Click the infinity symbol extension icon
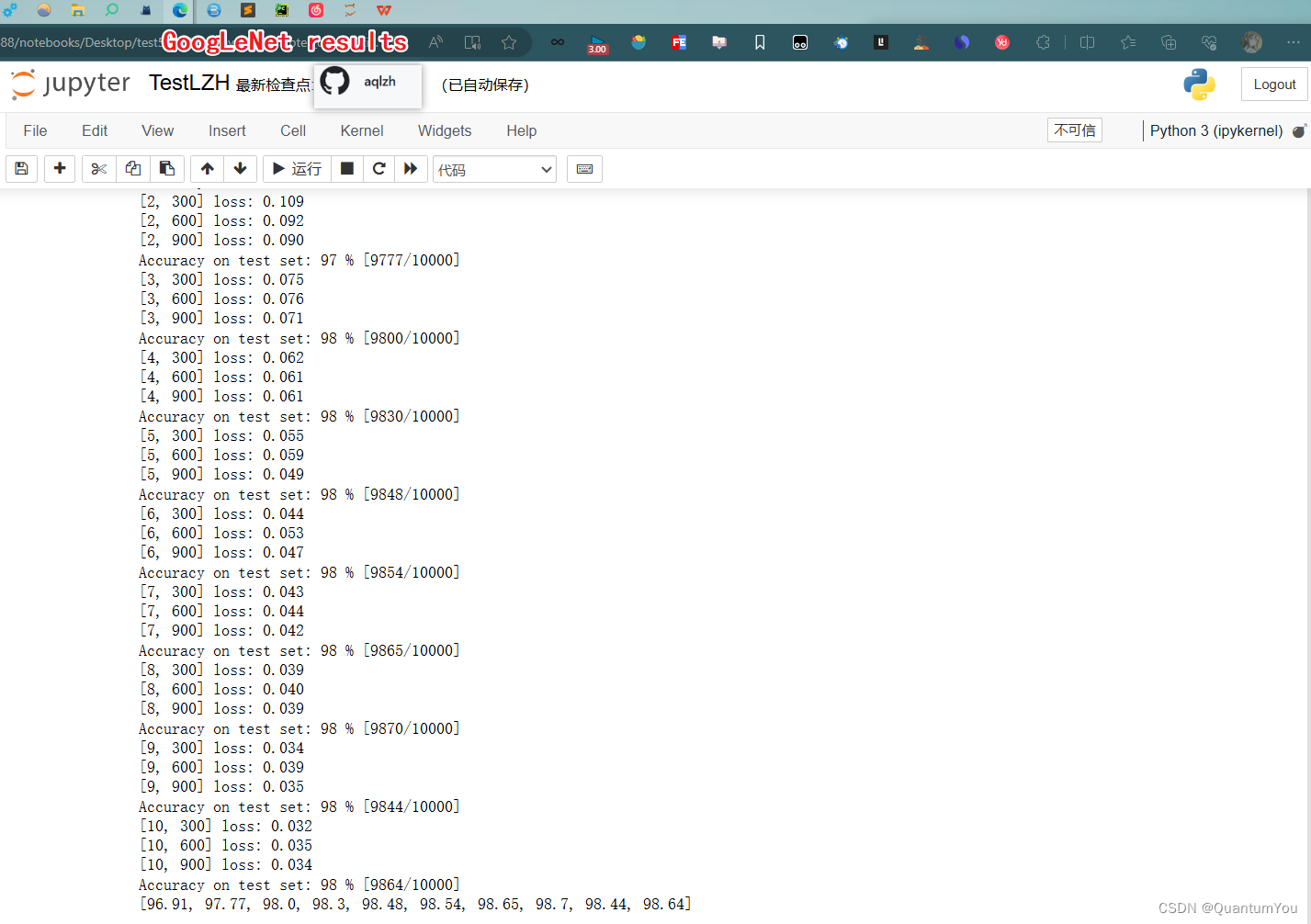The width and height of the screenshot is (1311, 924). tap(558, 42)
